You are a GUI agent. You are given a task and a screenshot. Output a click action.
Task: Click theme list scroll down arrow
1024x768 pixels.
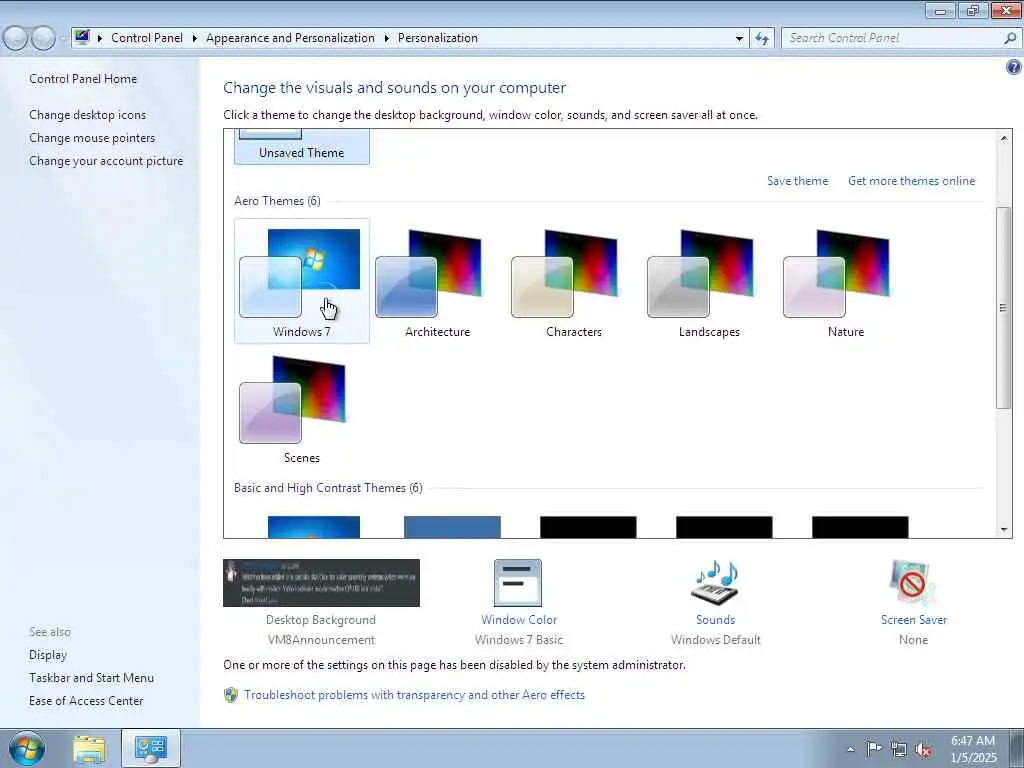[x=1004, y=530]
